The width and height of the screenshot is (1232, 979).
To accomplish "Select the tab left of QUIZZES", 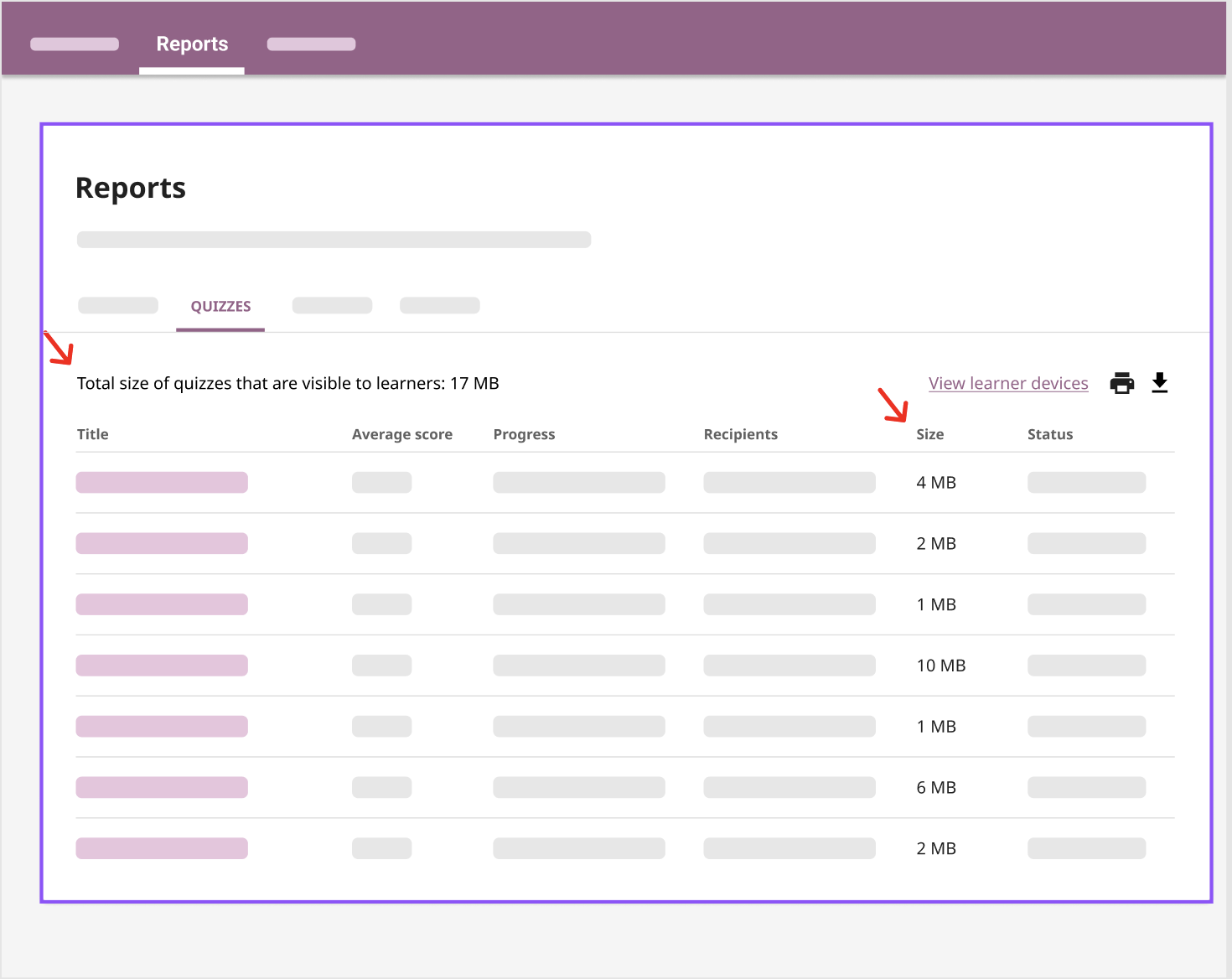I will point(117,305).
